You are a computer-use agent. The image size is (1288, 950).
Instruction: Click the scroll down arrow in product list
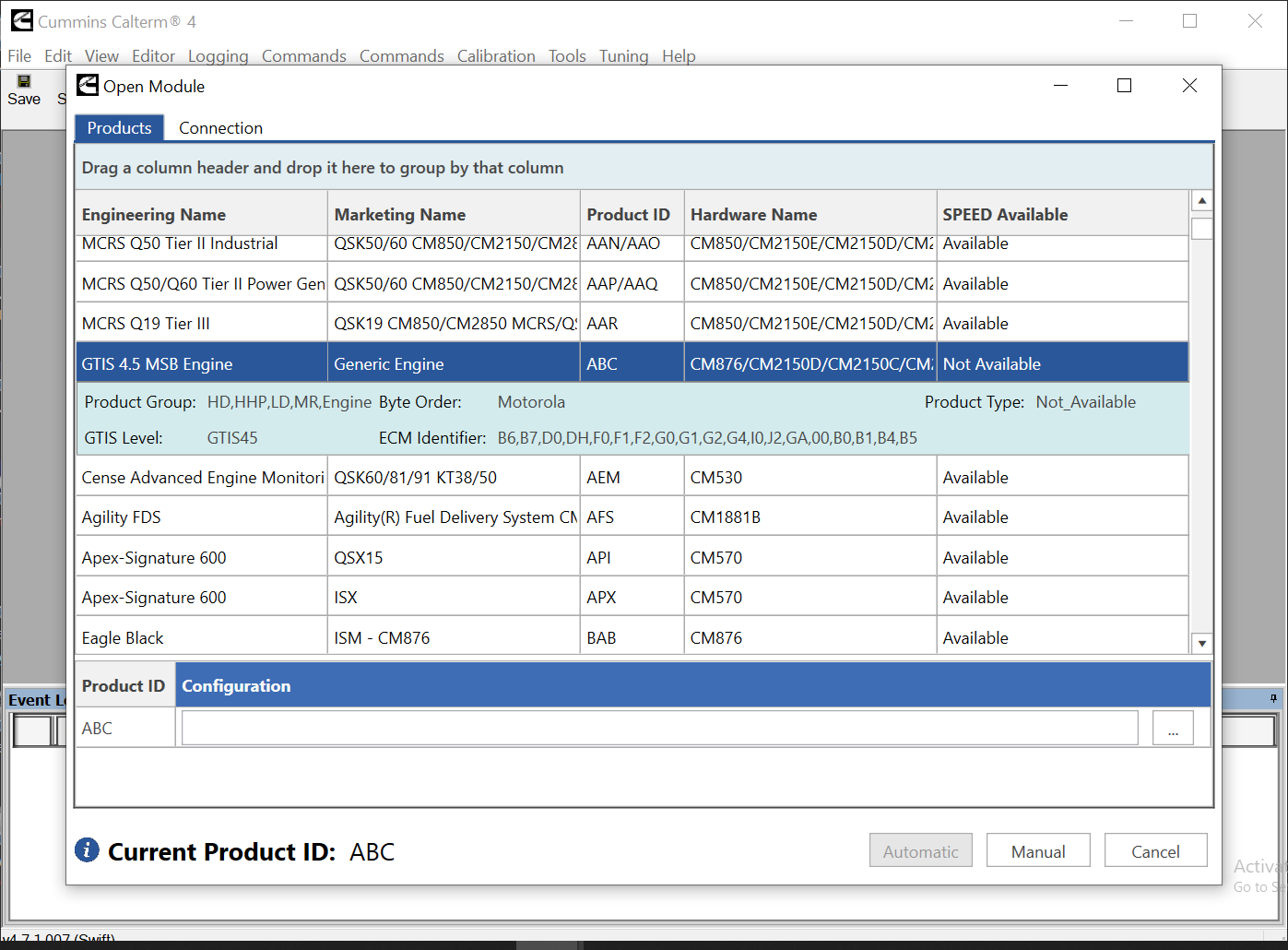click(x=1200, y=643)
